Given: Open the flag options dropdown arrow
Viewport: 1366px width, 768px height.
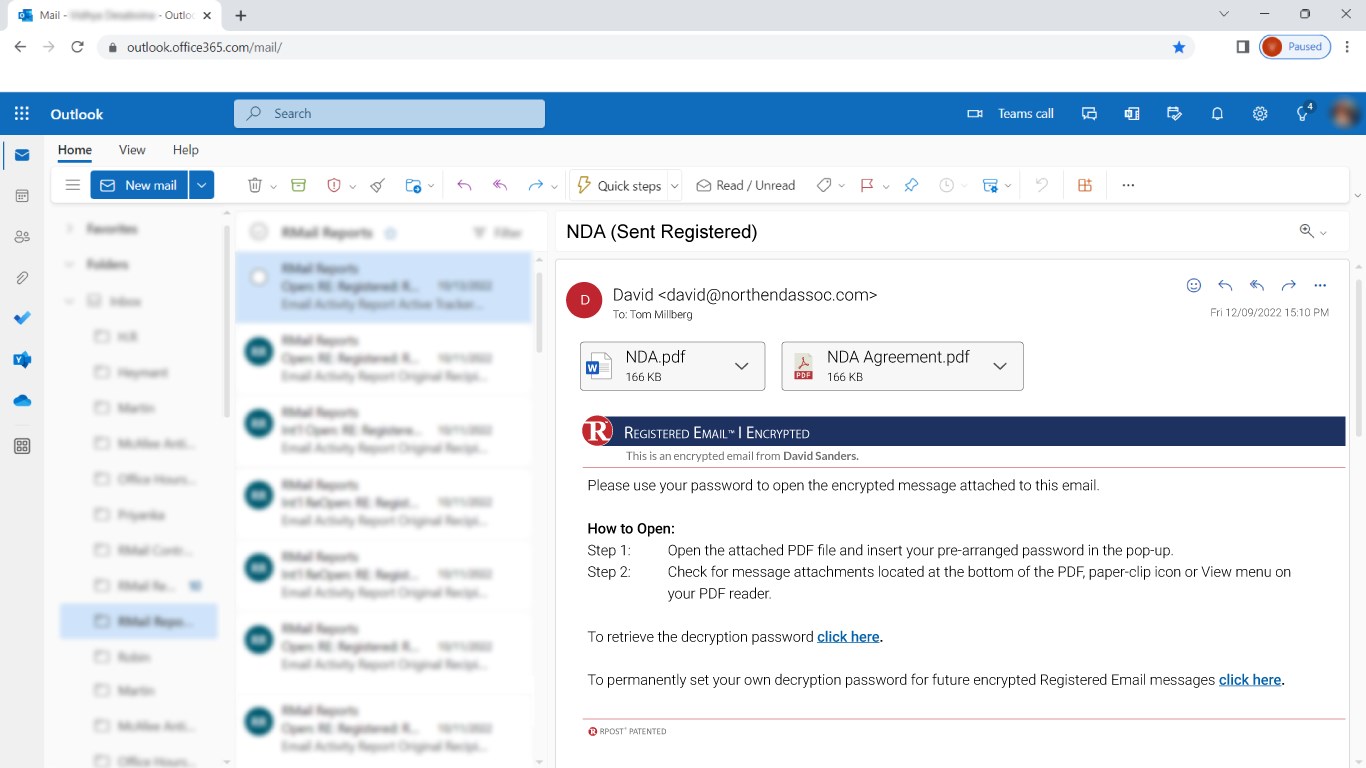Looking at the screenshot, I should tap(885, 186).
